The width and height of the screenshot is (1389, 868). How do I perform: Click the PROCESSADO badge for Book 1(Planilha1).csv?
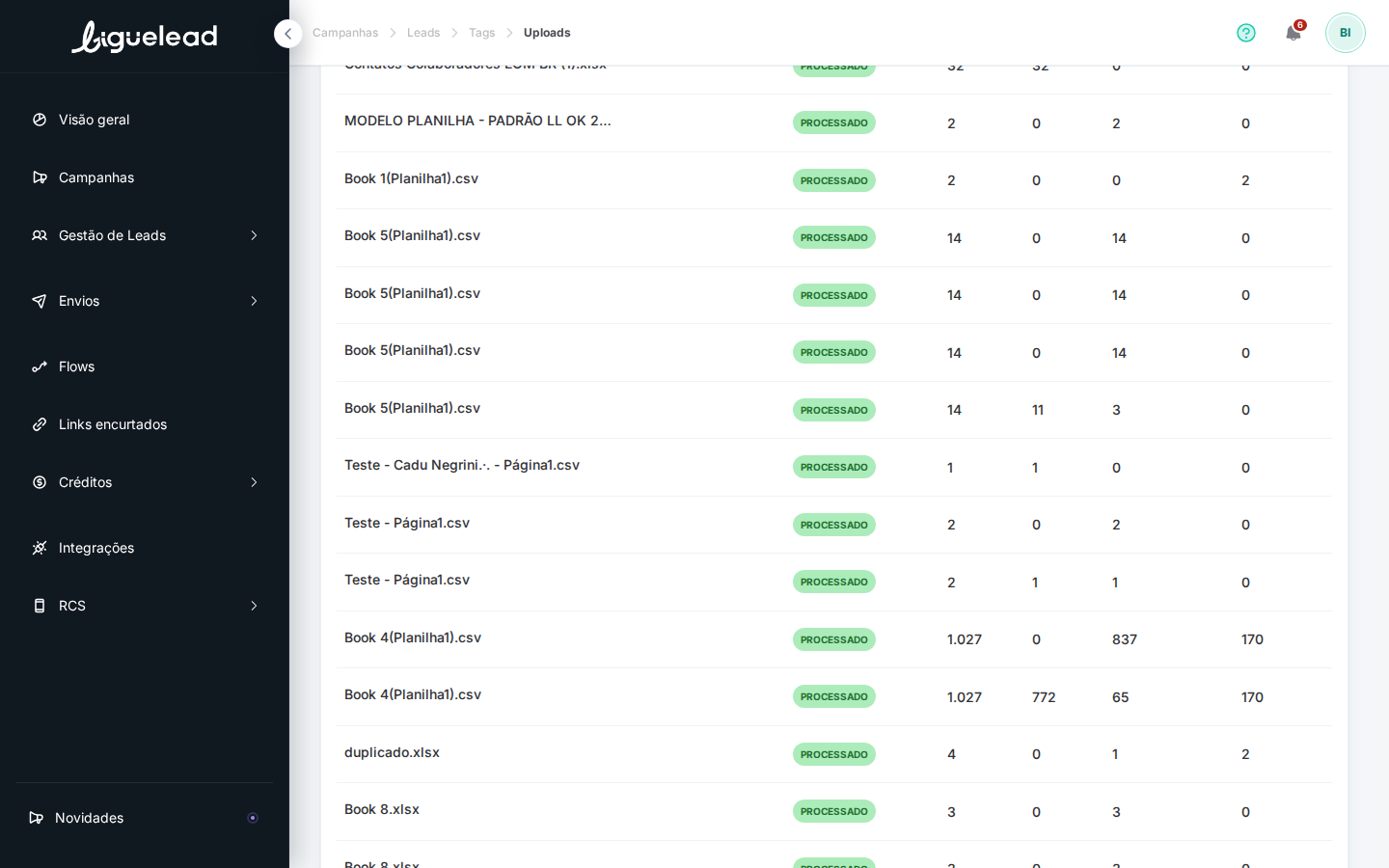click(834, 180)
